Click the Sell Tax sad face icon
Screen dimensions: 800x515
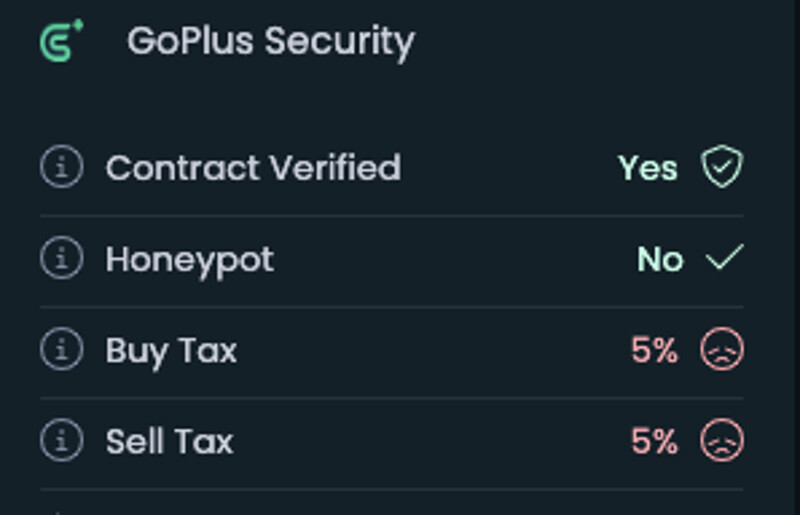tap(722, 441)
